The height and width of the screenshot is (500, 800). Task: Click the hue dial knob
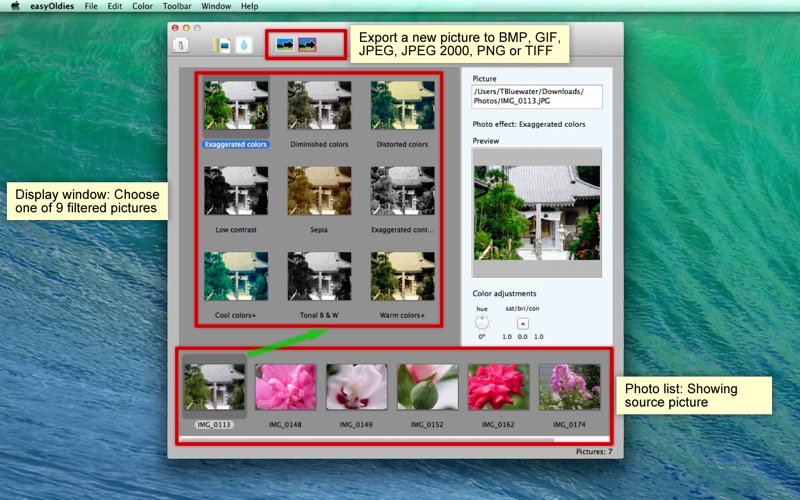(482, 323)
